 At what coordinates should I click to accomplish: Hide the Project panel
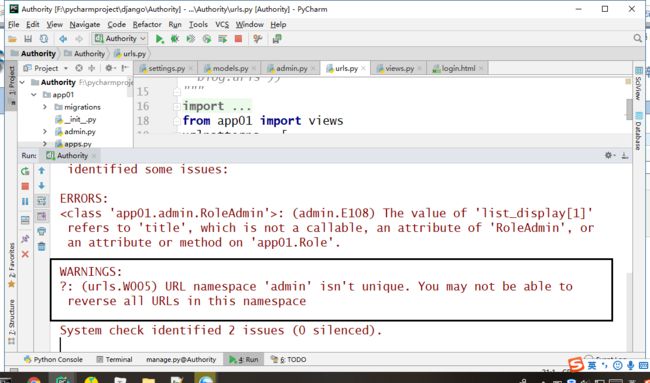[125, 68]
